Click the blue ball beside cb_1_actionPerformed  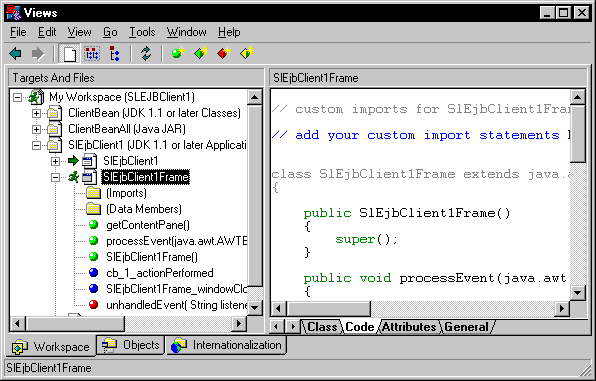tap(94, 273)
